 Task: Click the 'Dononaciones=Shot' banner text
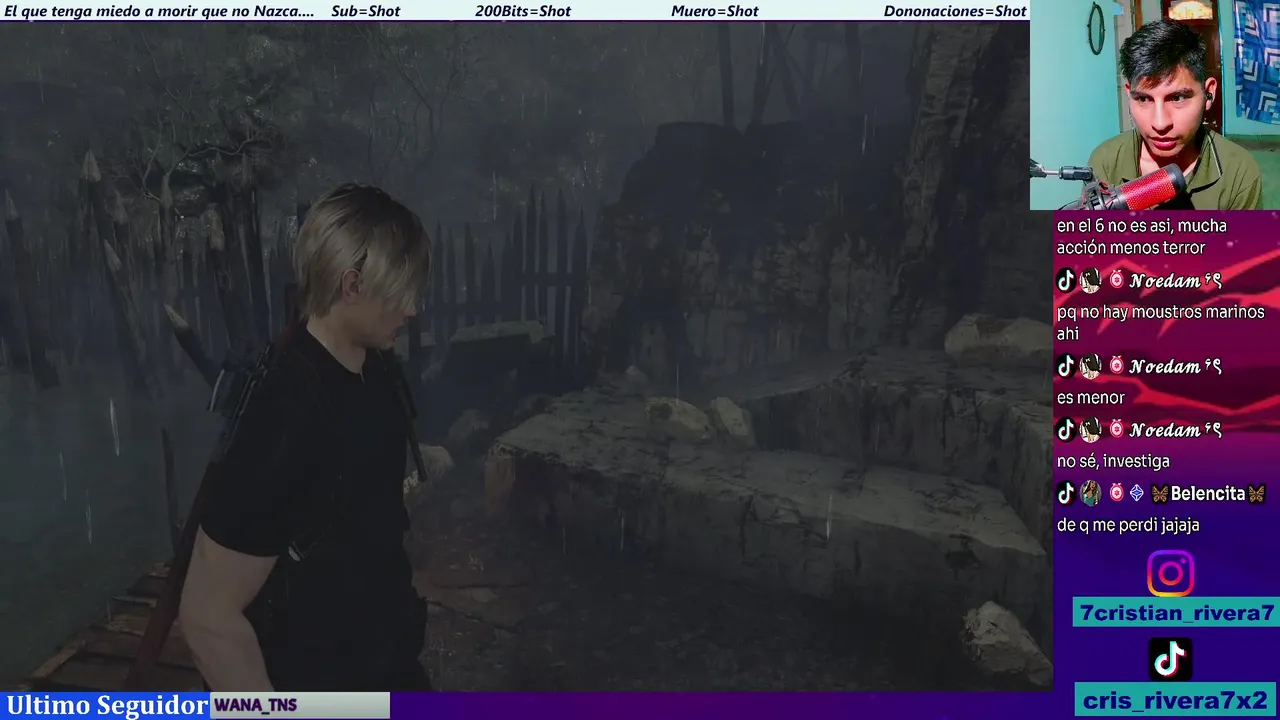click(x=955, y=11)
